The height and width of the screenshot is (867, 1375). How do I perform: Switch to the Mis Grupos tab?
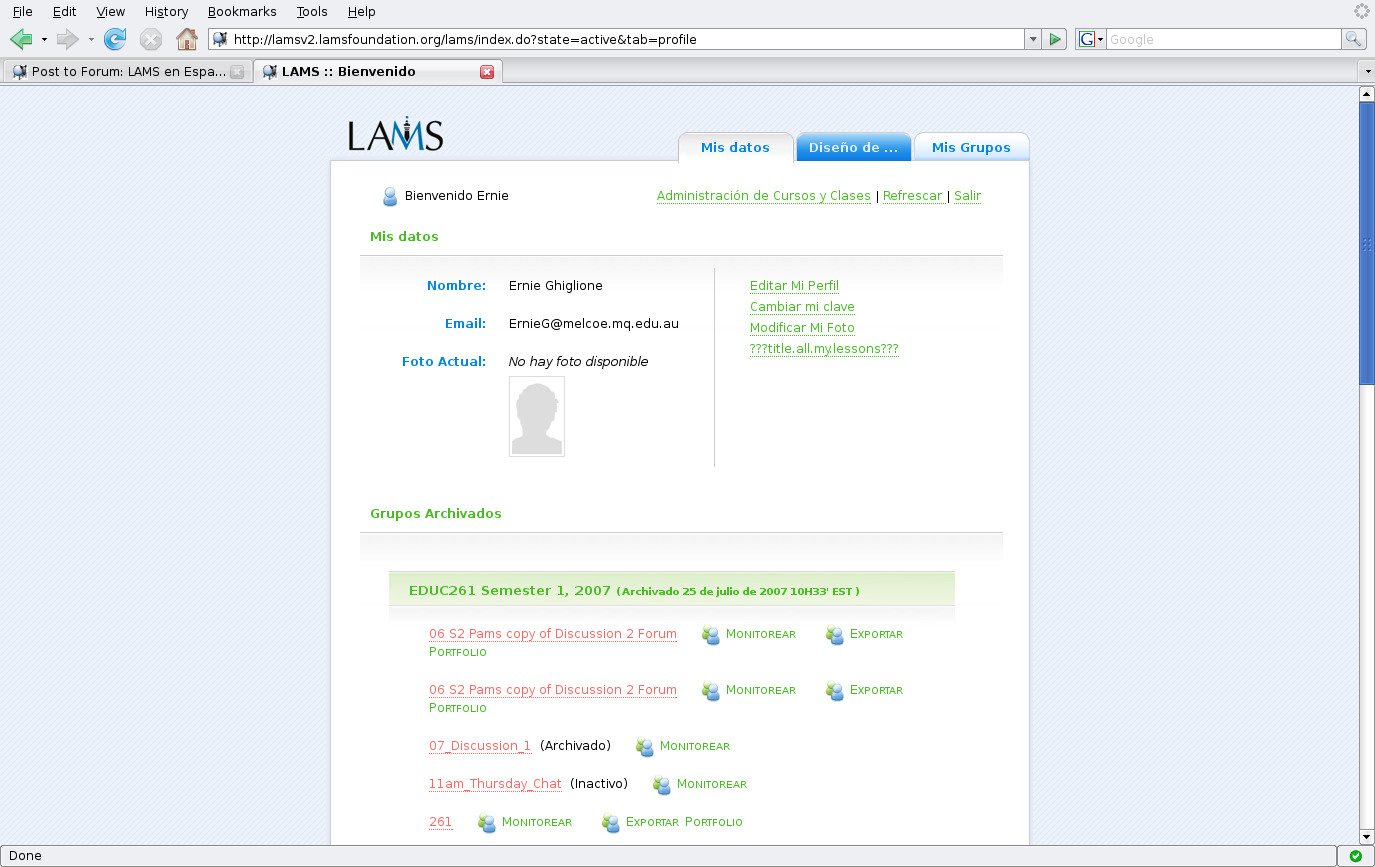coord(970,147)
